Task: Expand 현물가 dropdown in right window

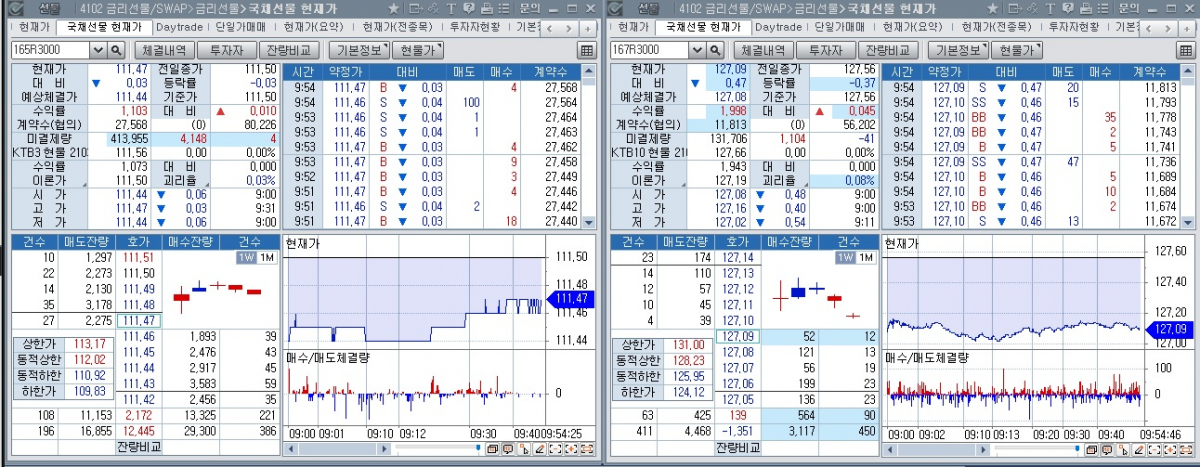Action: 1018,49
